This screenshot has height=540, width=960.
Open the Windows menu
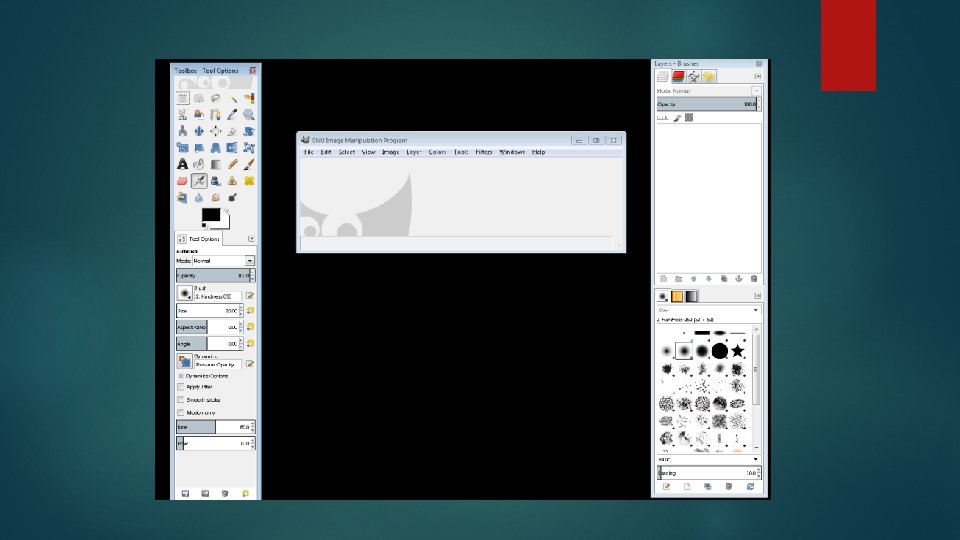point(512,152)
